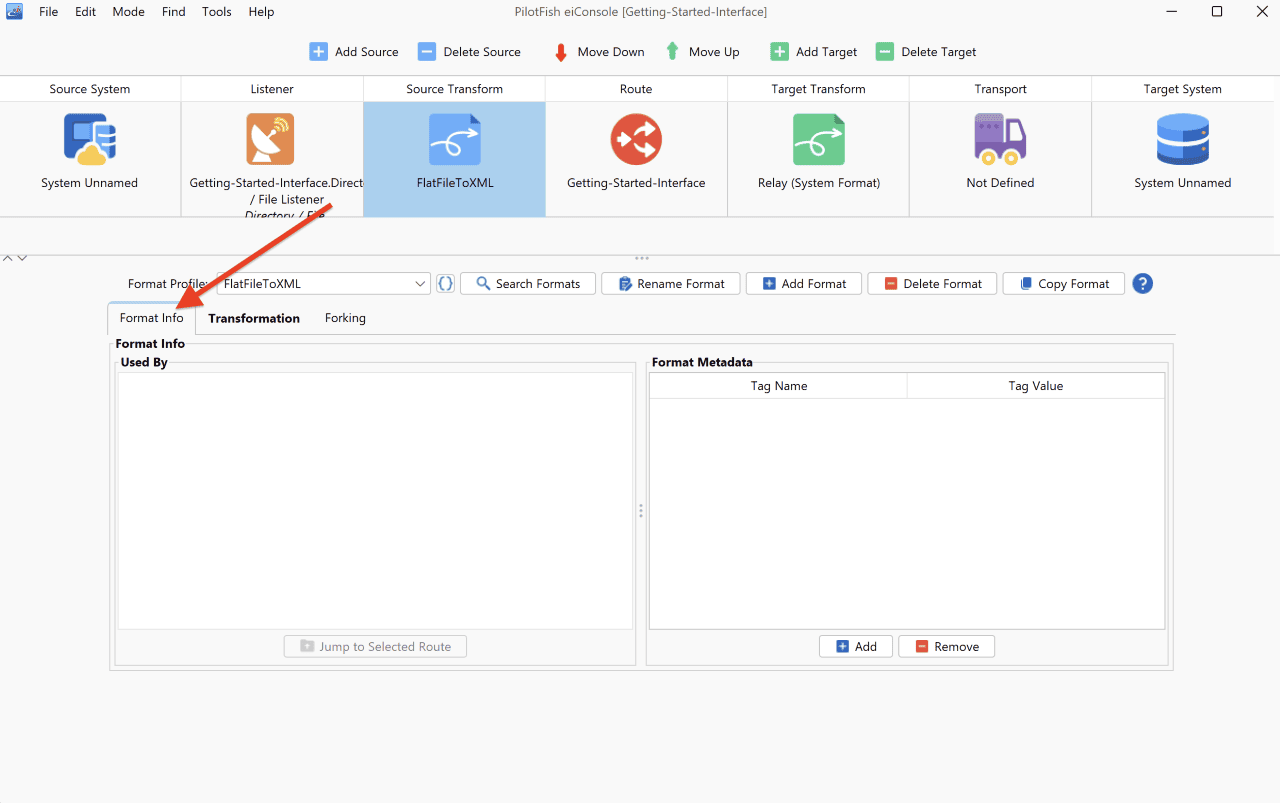Click the Listener column header
The height and width of the screenshot is (803, 1280).
(x=272, y=89)
